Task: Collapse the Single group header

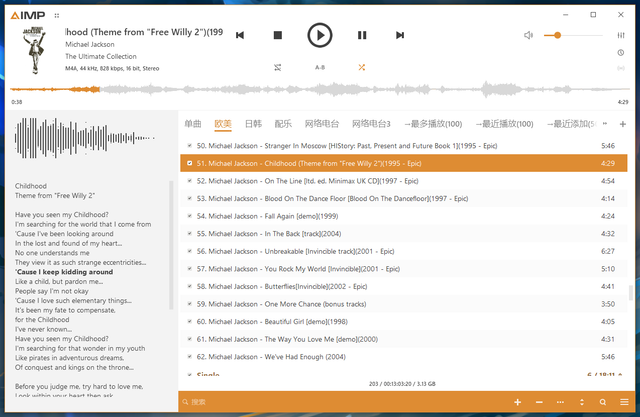Action: click(x=404, y=373)
